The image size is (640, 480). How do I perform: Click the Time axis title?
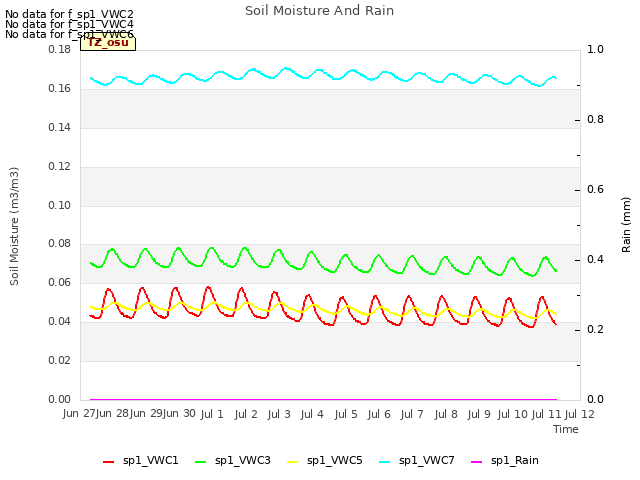(566, 429)
